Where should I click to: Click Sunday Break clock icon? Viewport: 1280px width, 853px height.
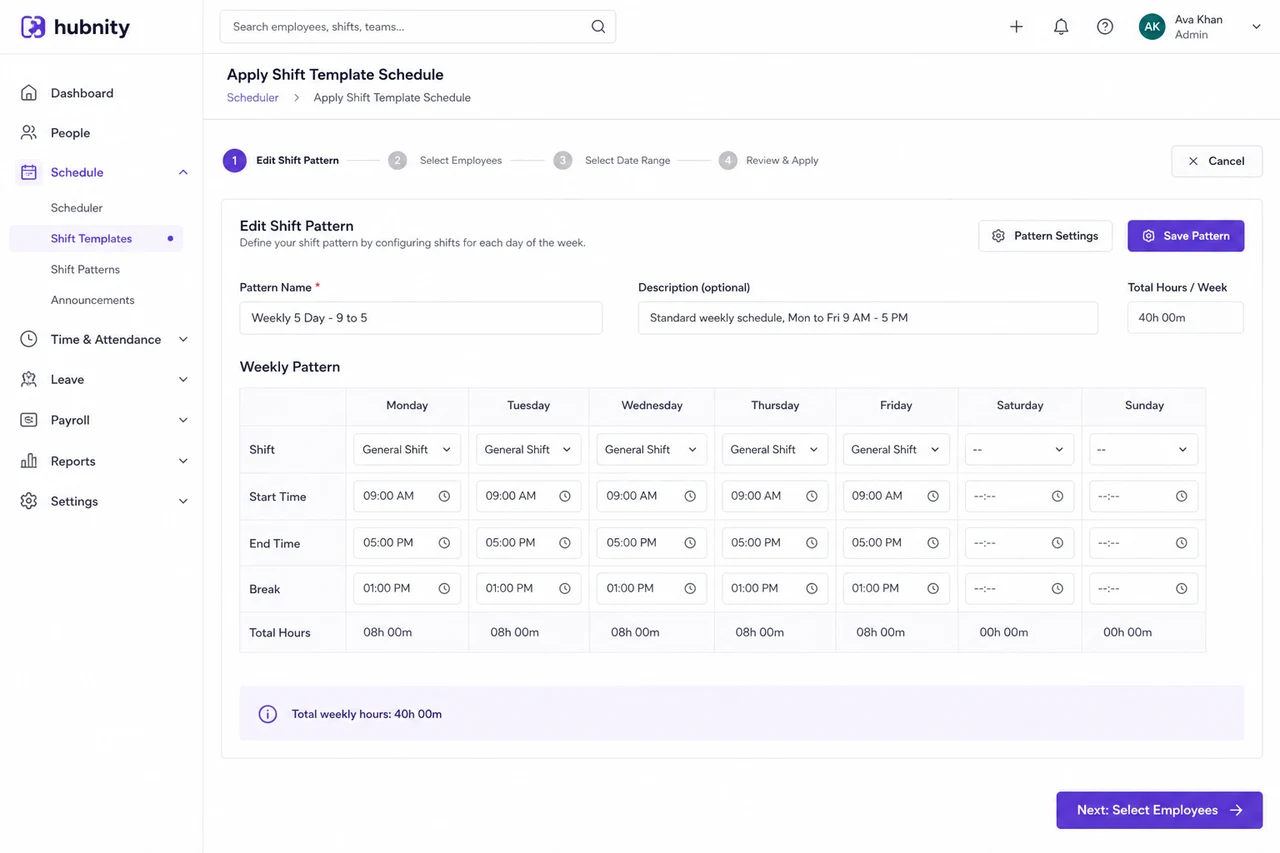pos(1181,589)
